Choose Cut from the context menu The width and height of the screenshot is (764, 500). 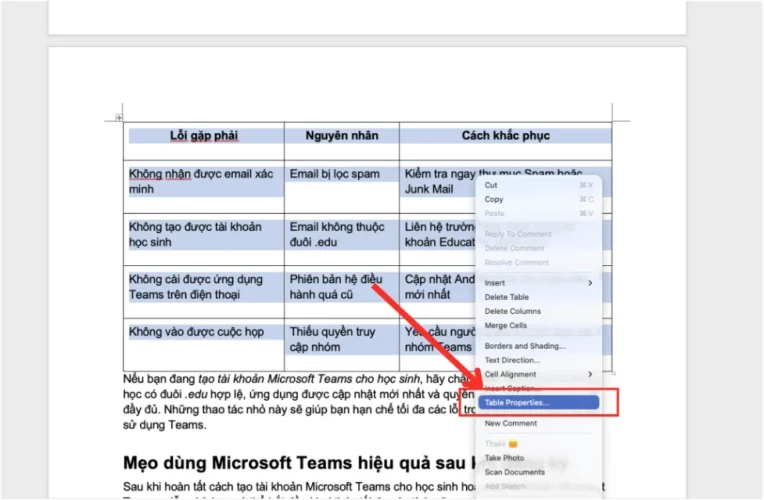(x=492, y=185)
